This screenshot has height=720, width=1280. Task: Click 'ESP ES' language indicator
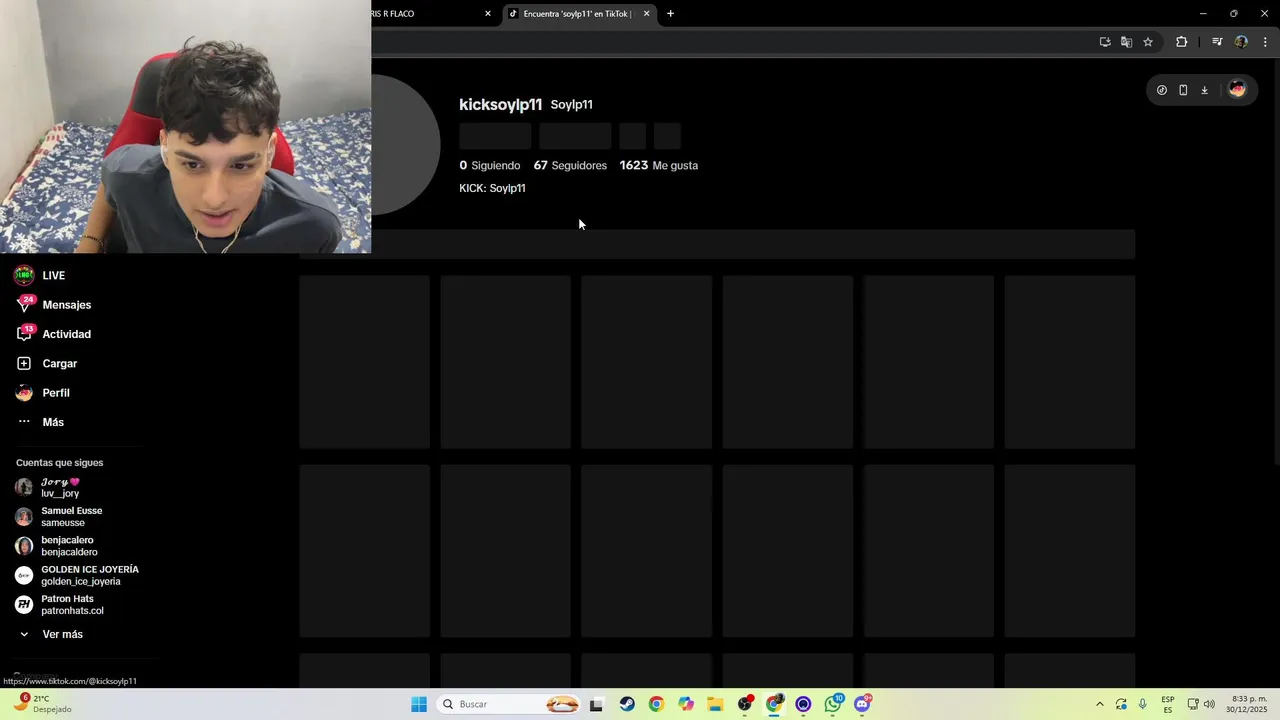[x=1168, y=704]
